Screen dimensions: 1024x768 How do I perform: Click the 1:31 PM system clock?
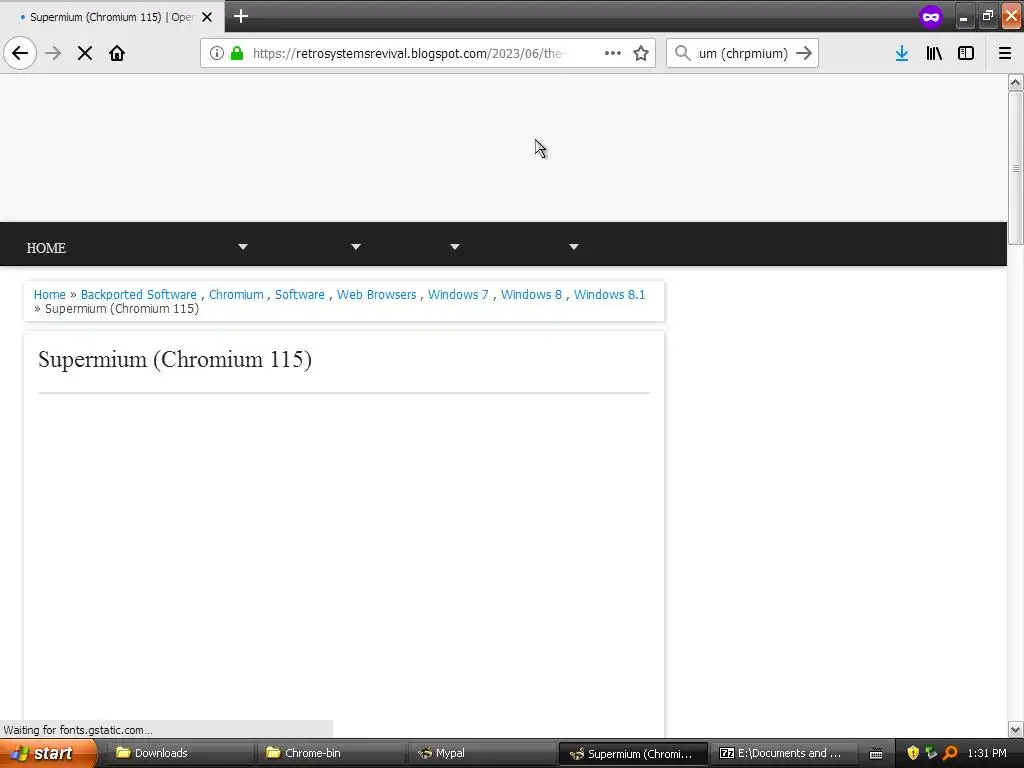(x=987, y=753)
